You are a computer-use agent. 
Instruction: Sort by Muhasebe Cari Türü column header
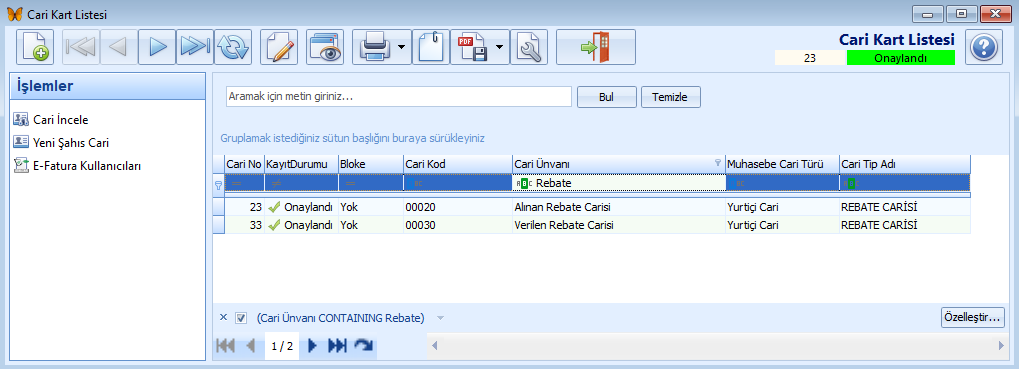[x=782, y=164]
